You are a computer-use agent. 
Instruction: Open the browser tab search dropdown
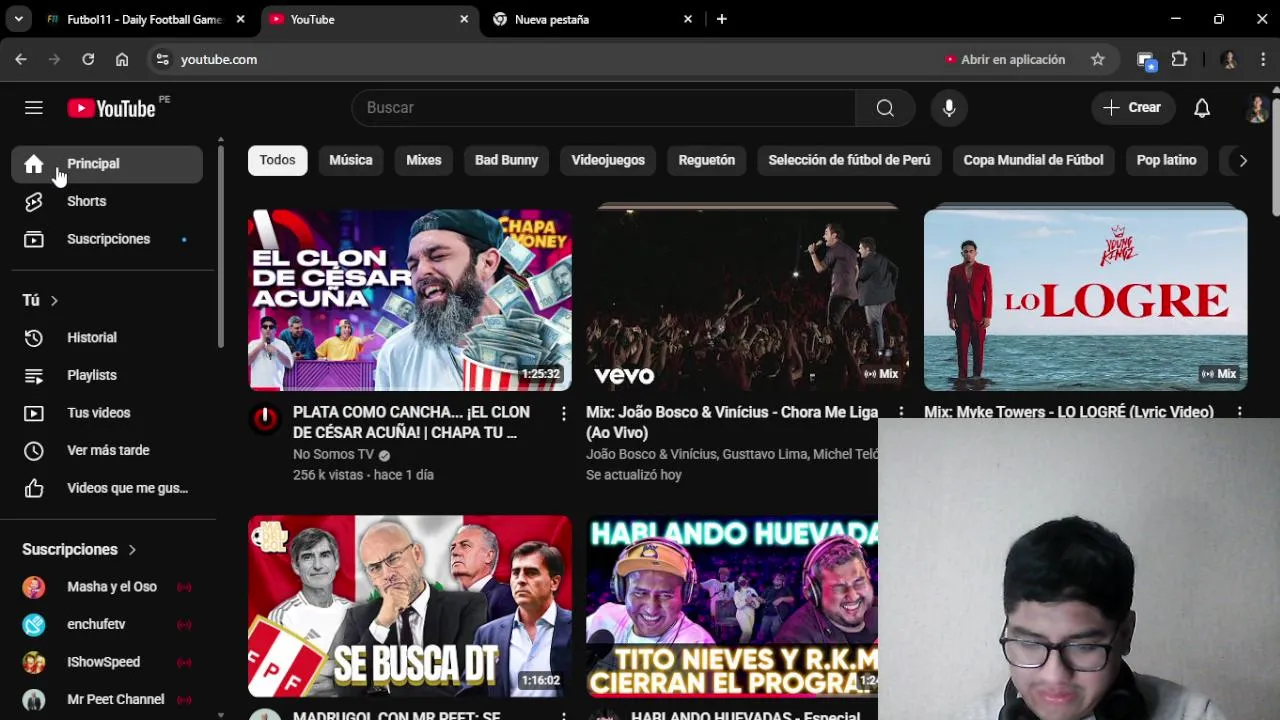coord(18,19)
